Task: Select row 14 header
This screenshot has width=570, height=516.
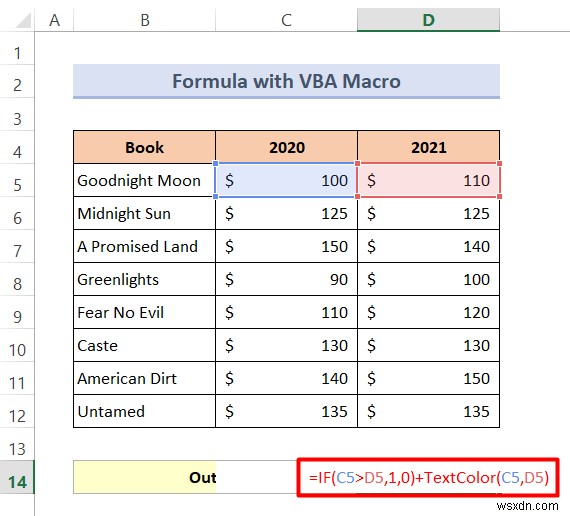Action: point(17,477)
